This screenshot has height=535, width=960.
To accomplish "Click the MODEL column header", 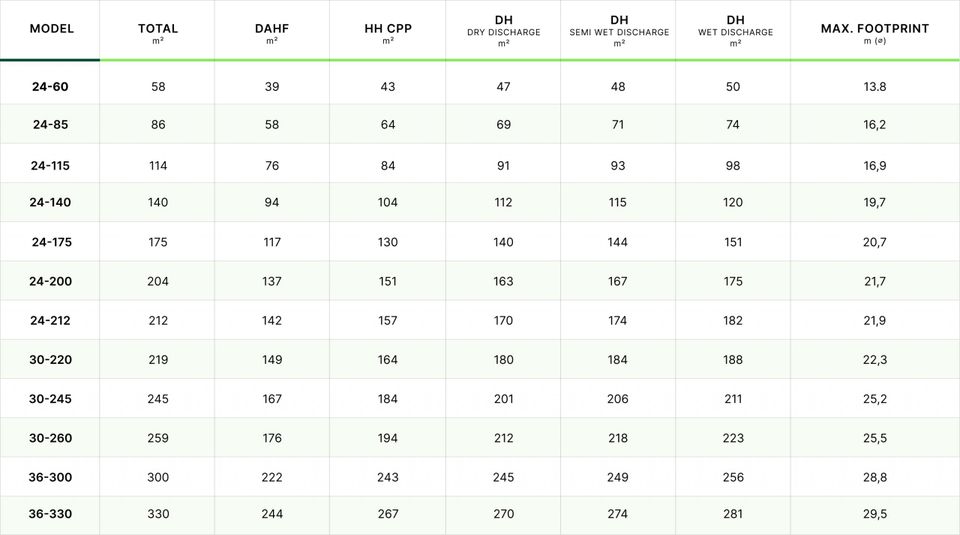I will 51,29.
